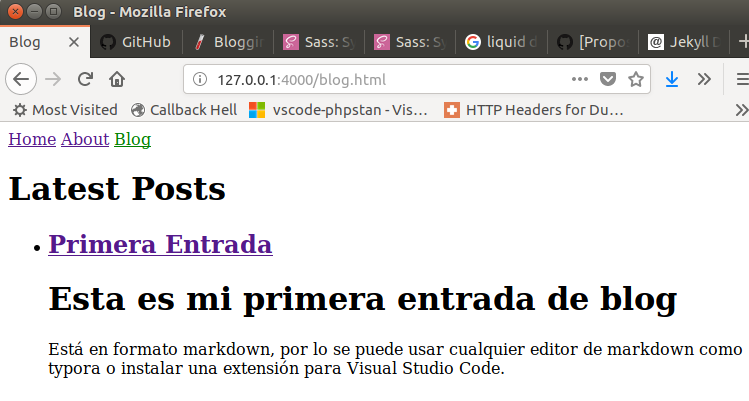Screen dimensions: 749x401
Task: Open the vscode-phpstan bookmark
Action: tap(338, 110)
